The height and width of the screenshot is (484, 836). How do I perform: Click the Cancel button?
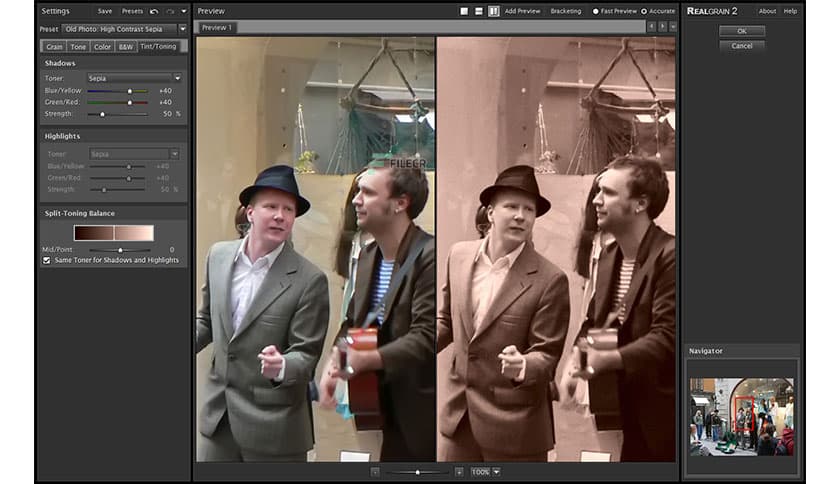point(742,46)
